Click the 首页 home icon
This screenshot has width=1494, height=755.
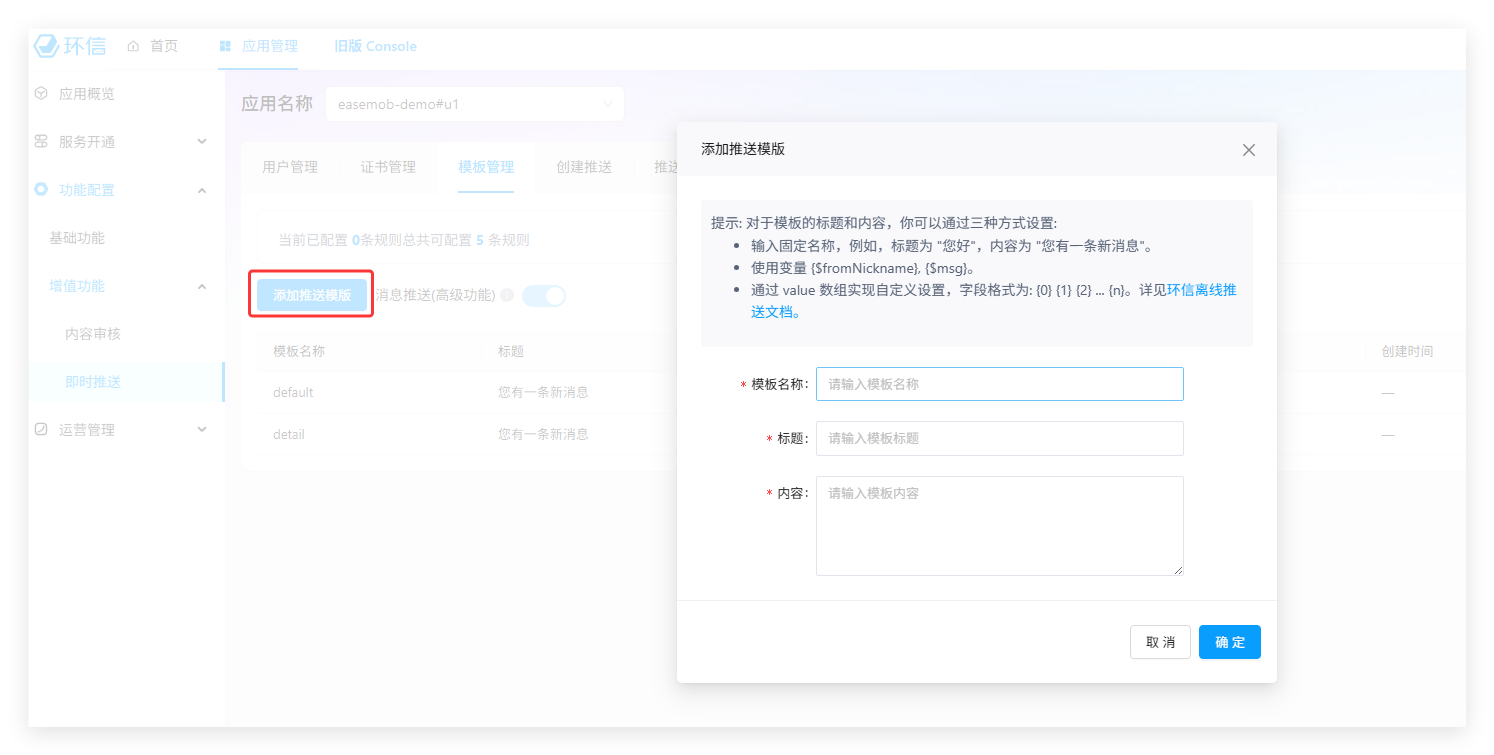click(x=133, y=46)
